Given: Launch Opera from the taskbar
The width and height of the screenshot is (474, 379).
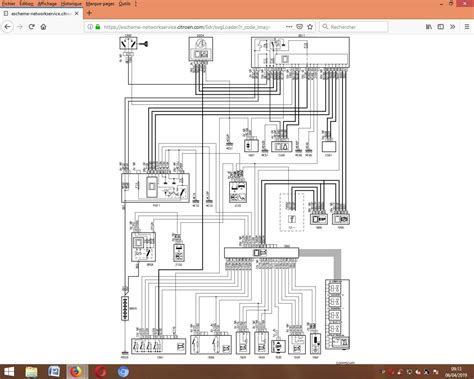Looking at the screenshot, I should point(100,372).
